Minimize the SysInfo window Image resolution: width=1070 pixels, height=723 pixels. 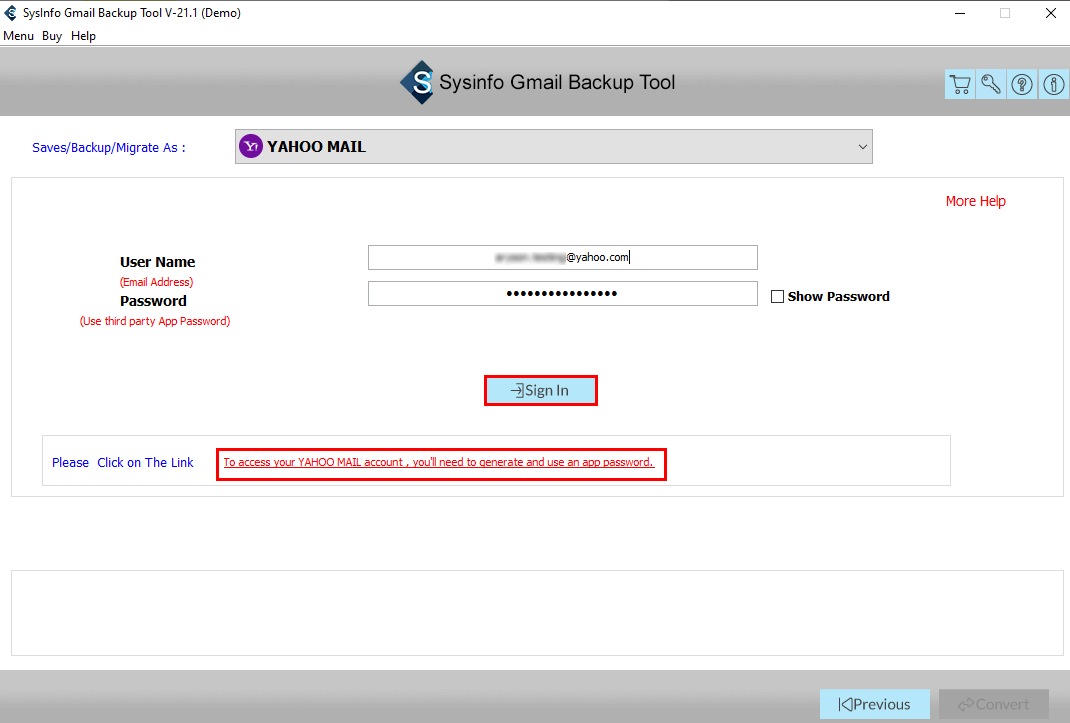pos(959,13)
